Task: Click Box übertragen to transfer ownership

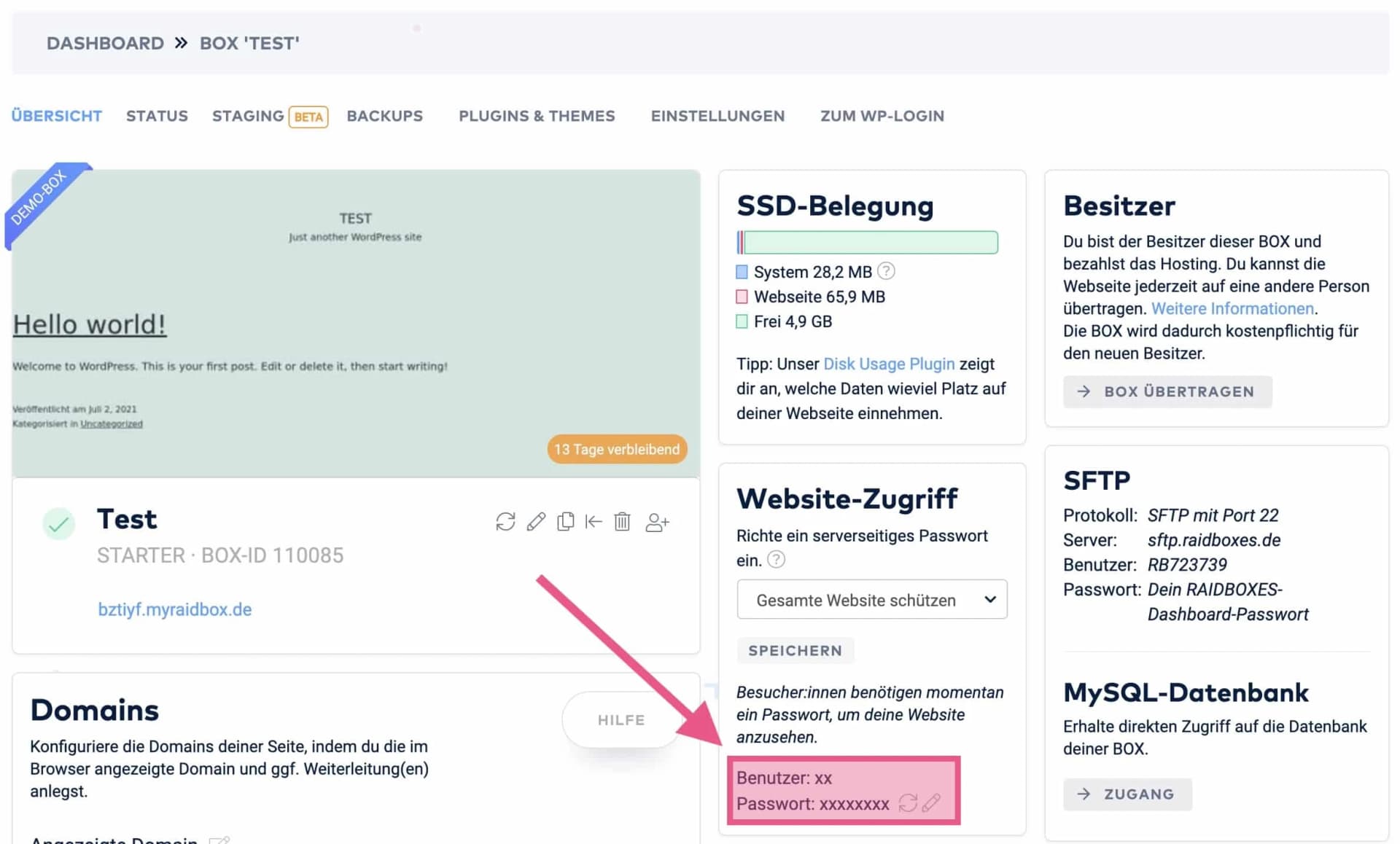Action: [1167, 391]
